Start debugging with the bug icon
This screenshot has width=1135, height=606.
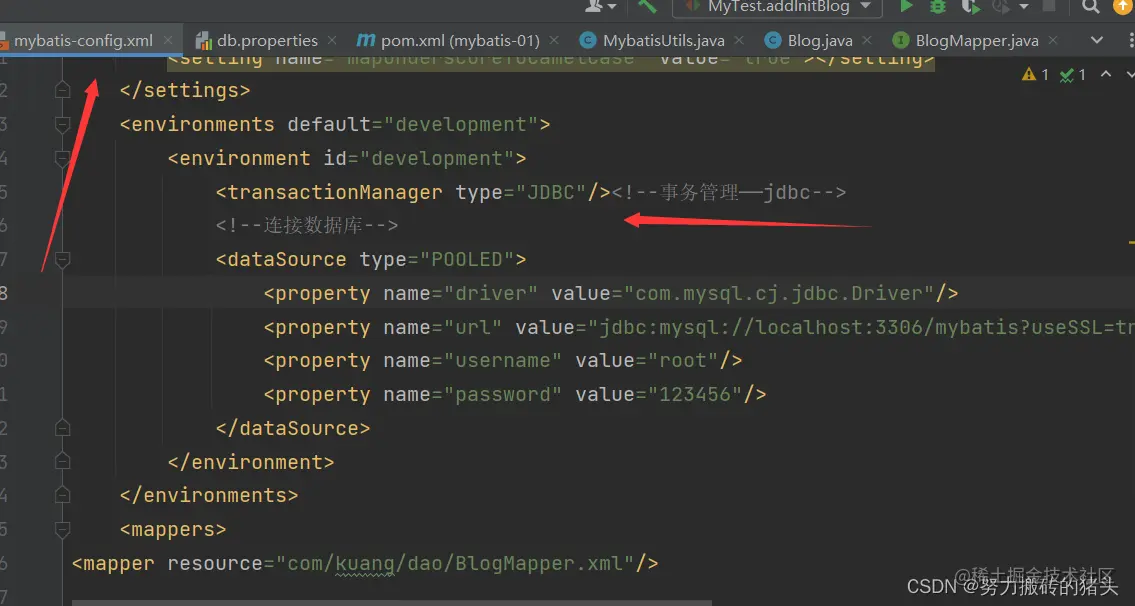pos(937,7)
